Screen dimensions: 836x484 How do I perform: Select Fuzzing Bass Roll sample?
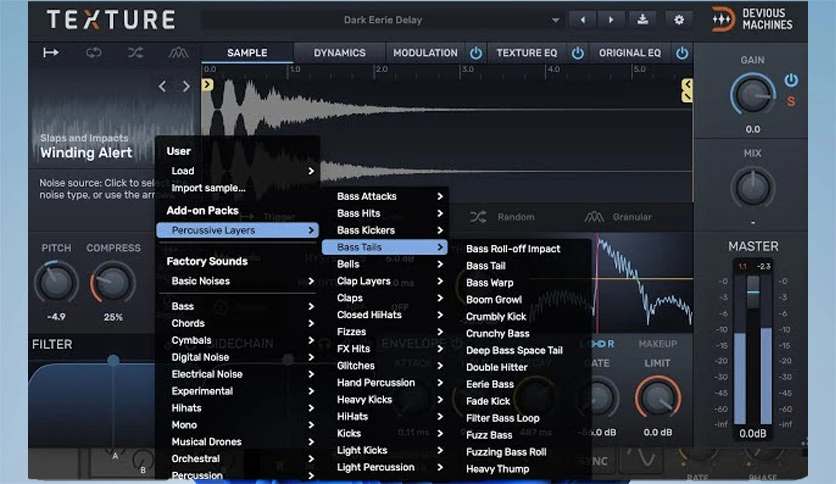506,452
